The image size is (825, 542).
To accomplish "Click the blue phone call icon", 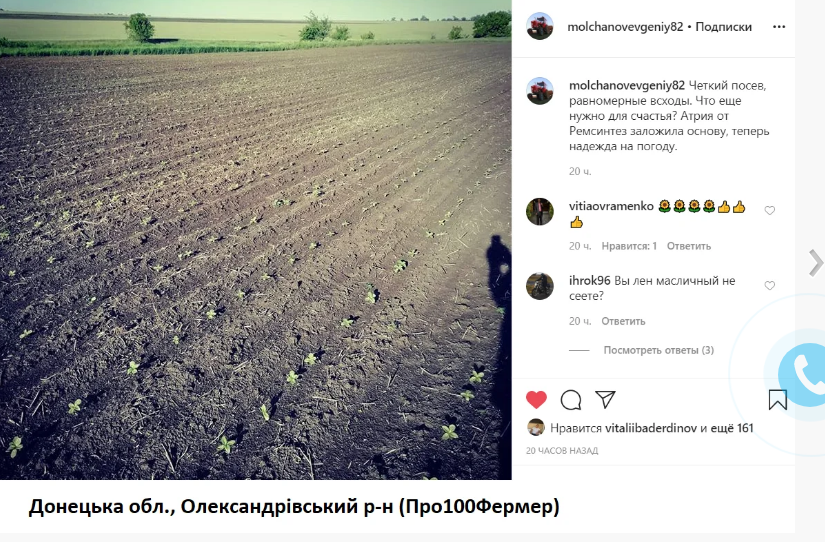I will [x=802, y=375].
